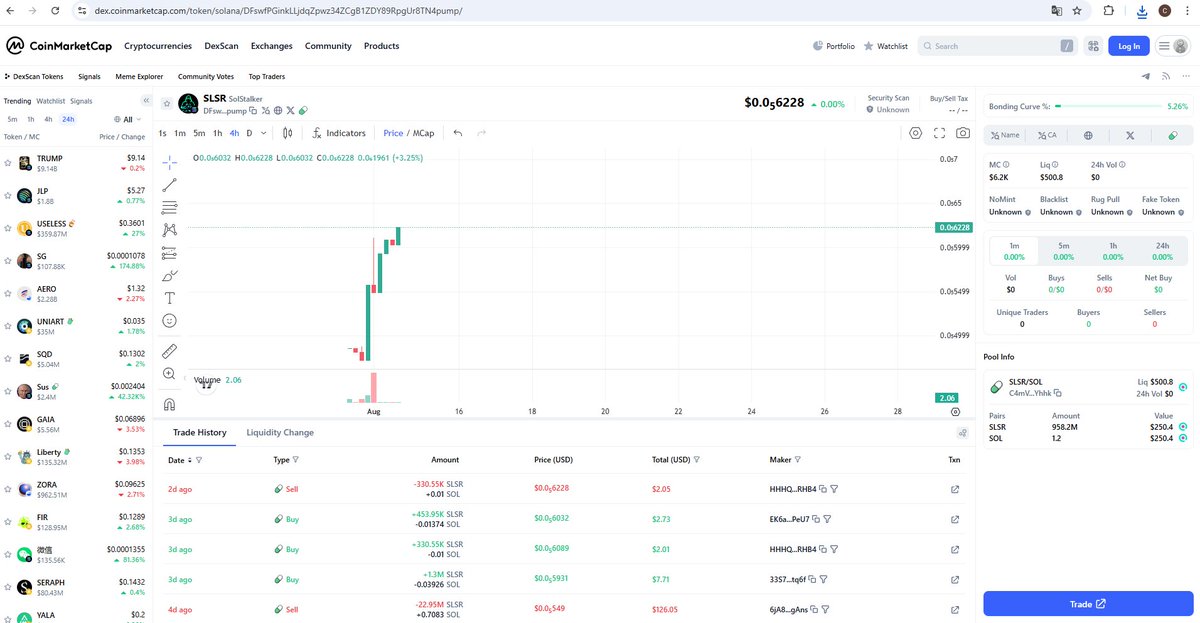Select the 24h trending timeframe
Image resolution: width=1200 pixels, height=623 pixels.
coord(68,119)
